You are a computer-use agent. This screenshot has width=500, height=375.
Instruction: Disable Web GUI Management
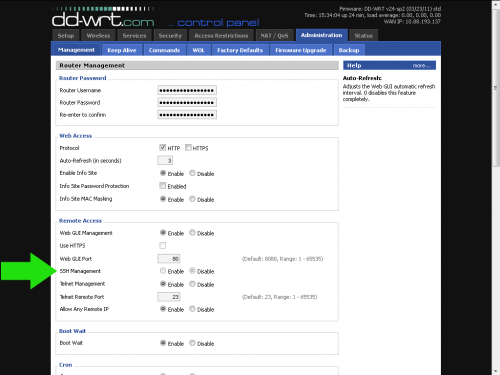192,232
